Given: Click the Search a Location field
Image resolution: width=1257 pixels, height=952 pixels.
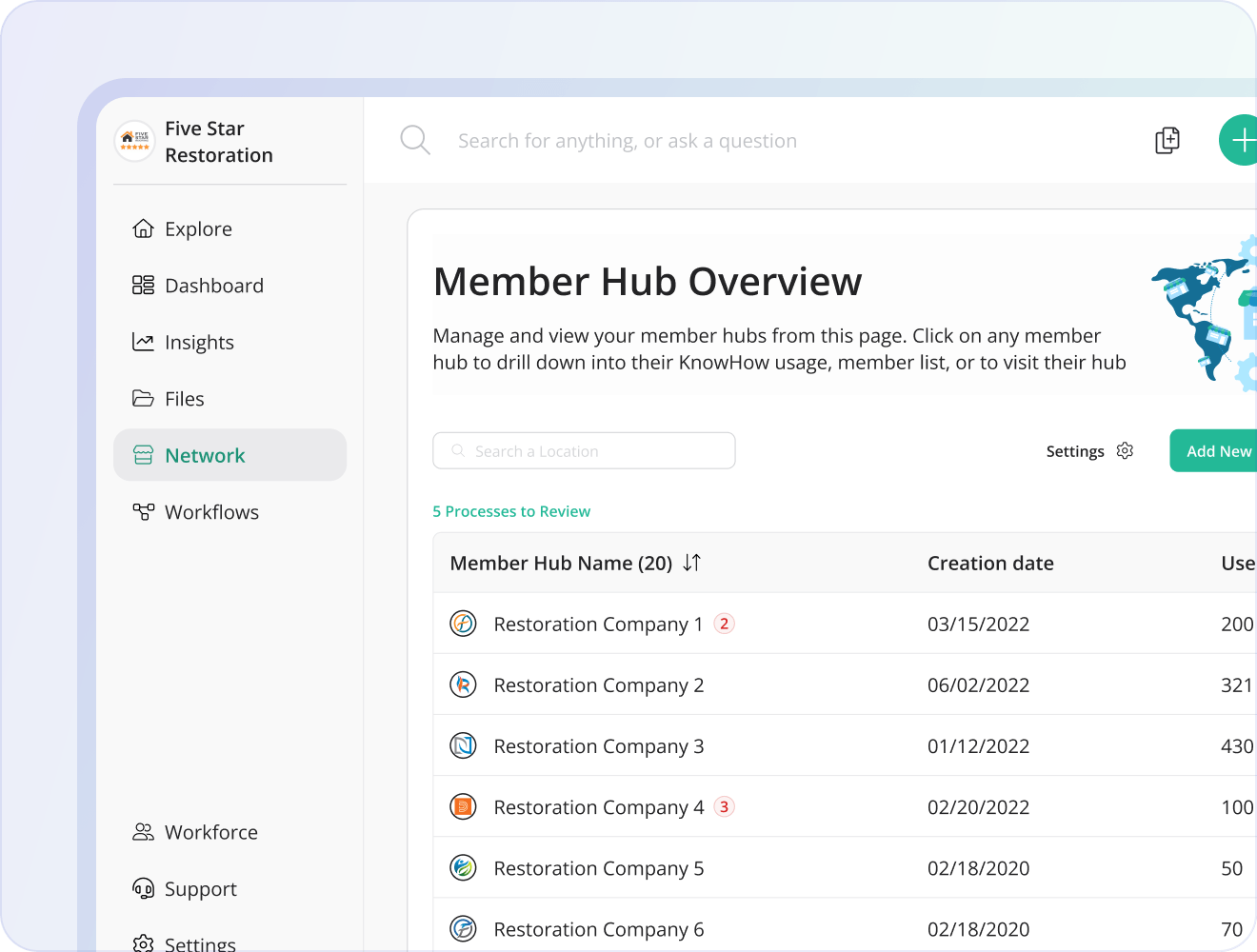Looking at the screenshot, I should tap(584, 451).
